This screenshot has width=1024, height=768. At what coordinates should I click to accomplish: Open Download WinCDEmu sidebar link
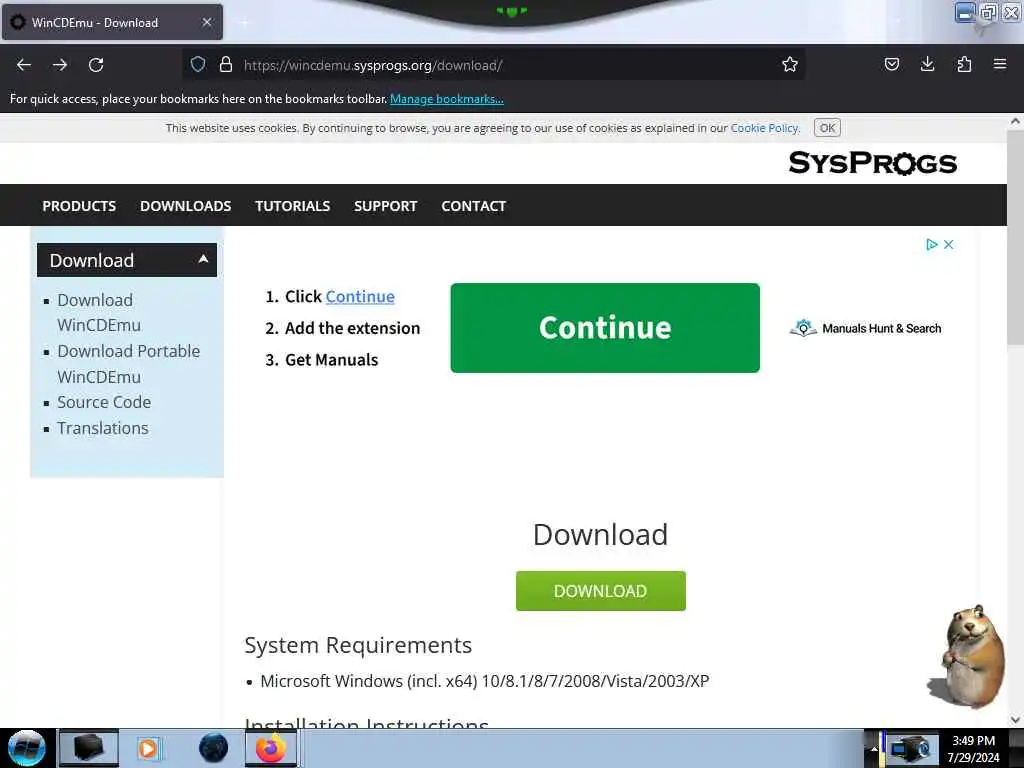point(99,312)
